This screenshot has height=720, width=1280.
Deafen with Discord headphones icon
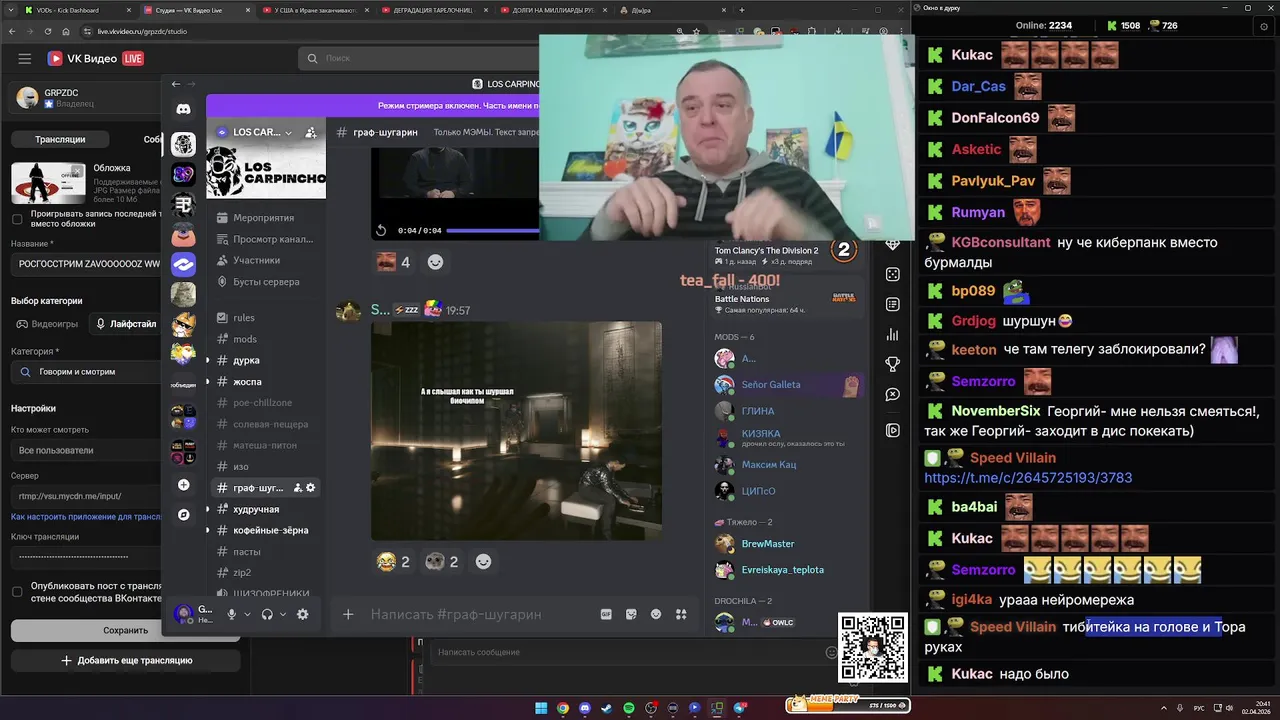(x=267, y=614)
